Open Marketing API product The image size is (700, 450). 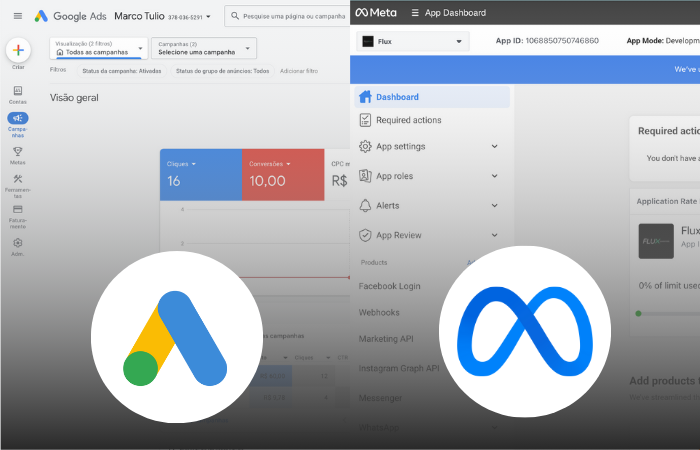coord(386,339)
